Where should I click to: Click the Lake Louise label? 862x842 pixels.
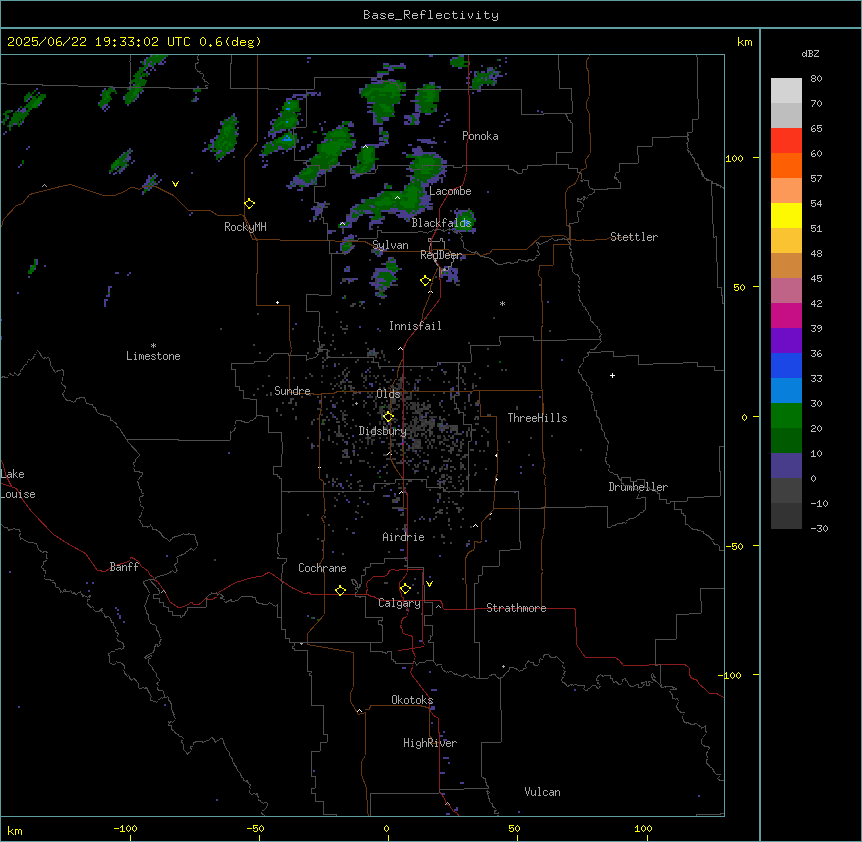18,484
